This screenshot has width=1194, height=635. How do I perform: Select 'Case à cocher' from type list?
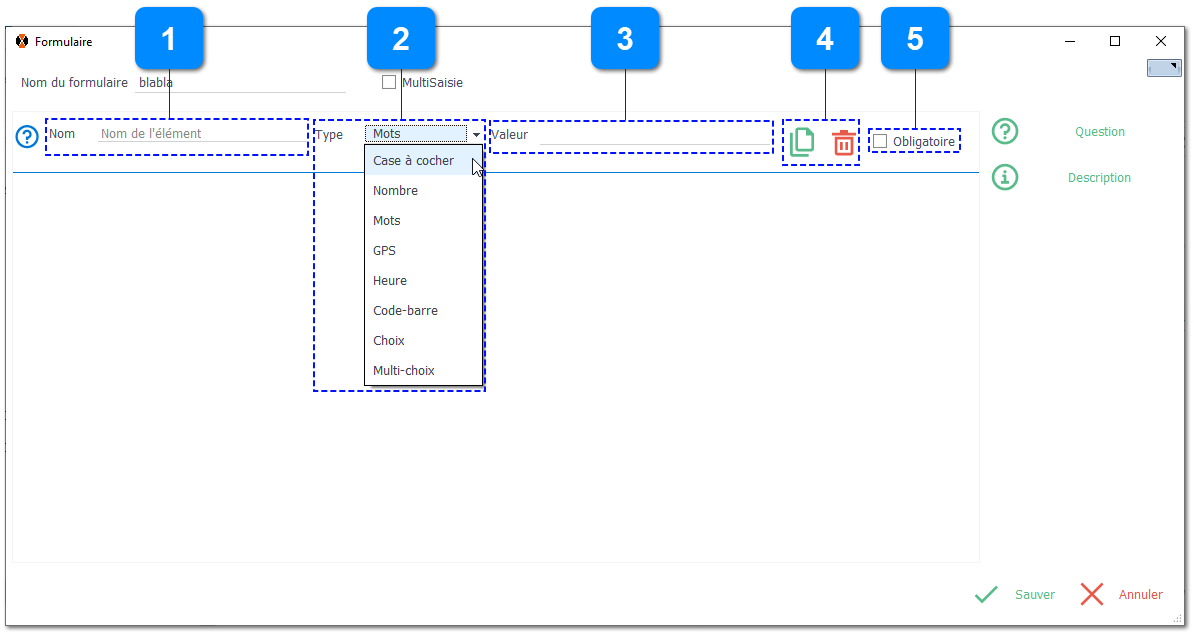click(x=413, y=161)
